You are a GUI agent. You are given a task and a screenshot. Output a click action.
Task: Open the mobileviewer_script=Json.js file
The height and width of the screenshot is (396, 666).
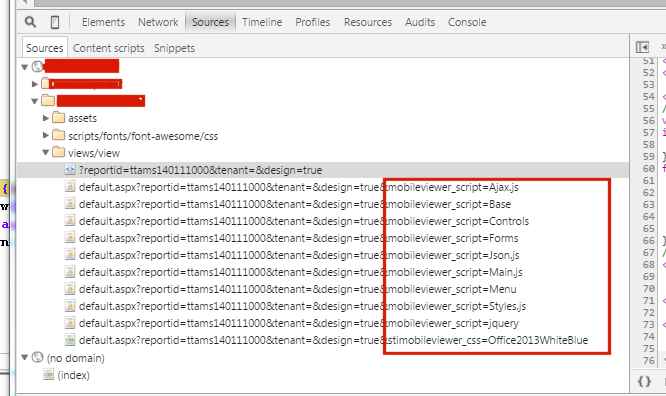(x=299, y=255)
